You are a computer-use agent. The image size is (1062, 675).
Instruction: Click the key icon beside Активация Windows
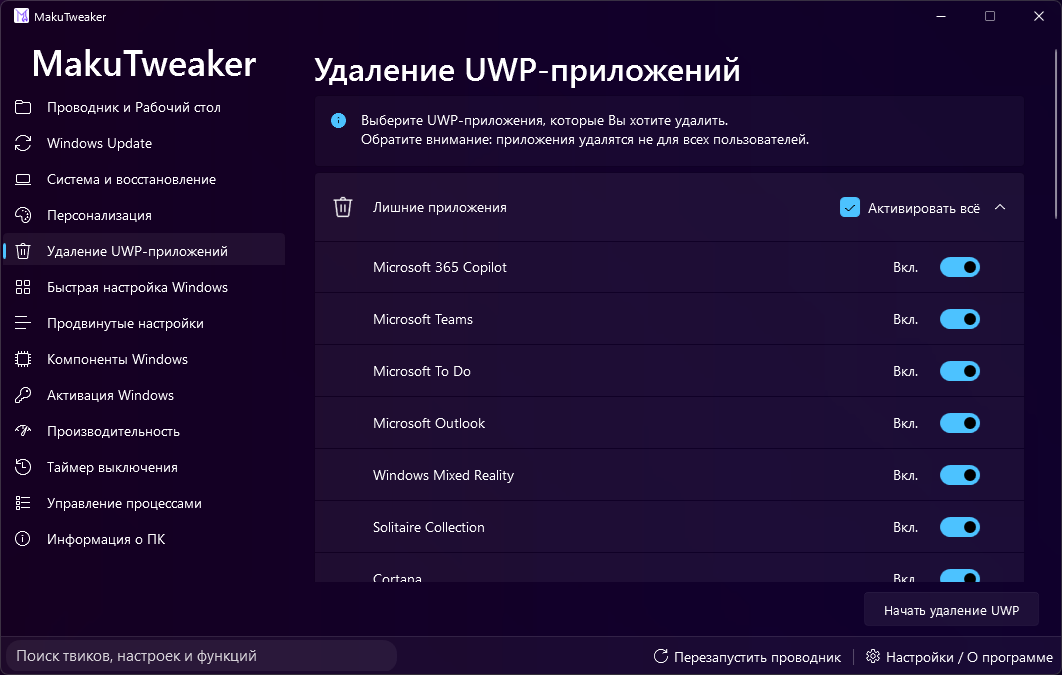pos(23,395)
